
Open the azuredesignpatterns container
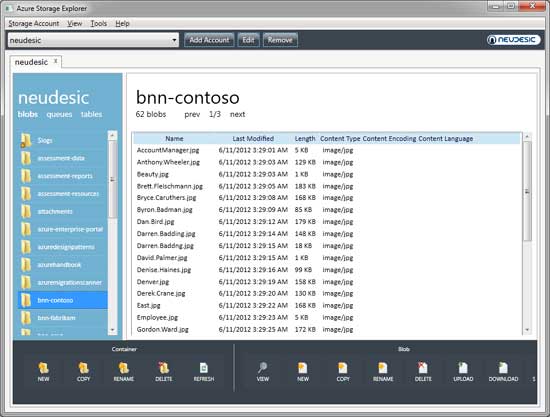(x=63, y=247)
